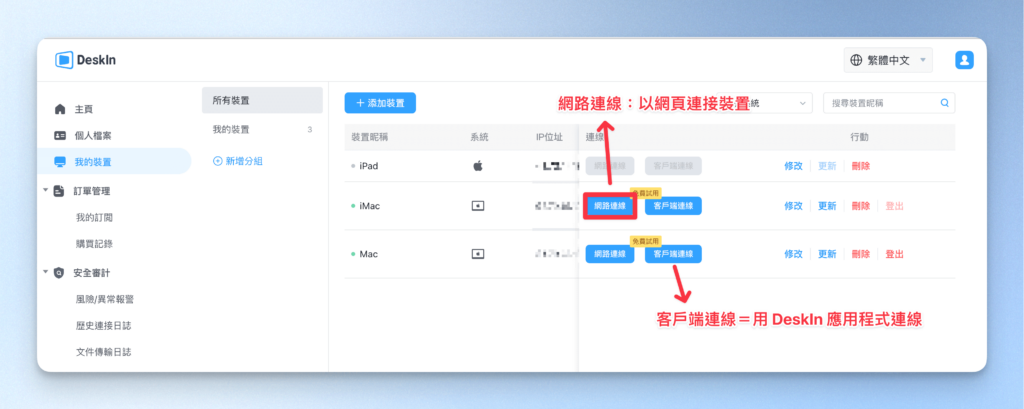Image resolution: width=1024 pixels, height=409 pixels.
Task: Click 登出 link in iMac row
Action: [895, 206]
